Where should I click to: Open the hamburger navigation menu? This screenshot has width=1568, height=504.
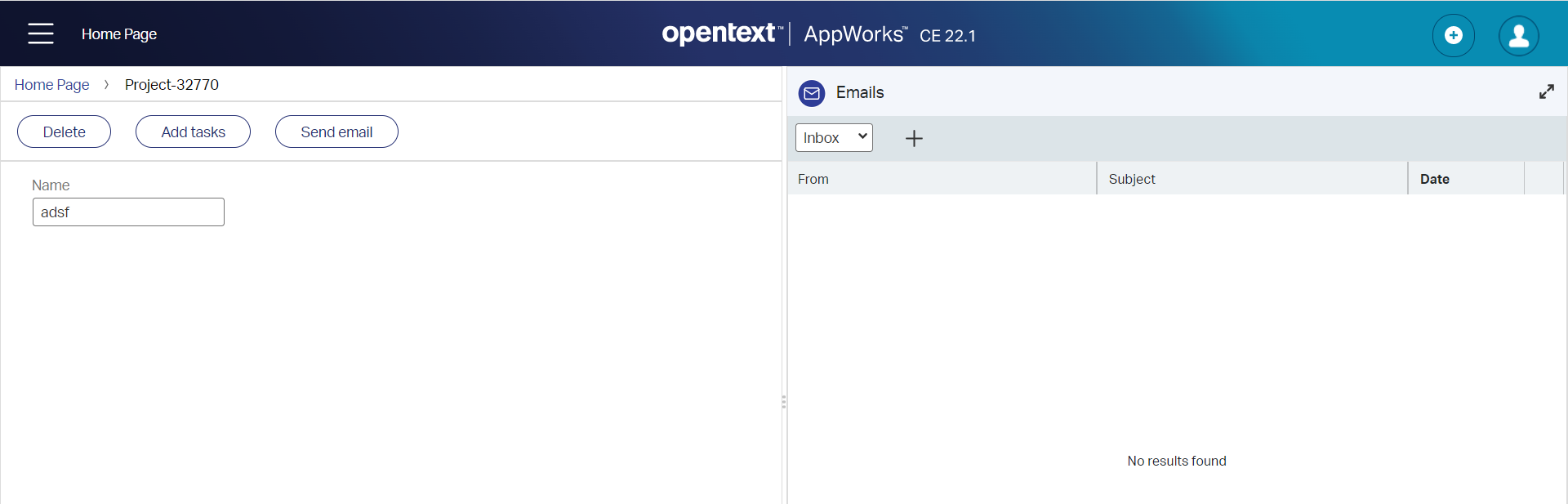point(40,33)
